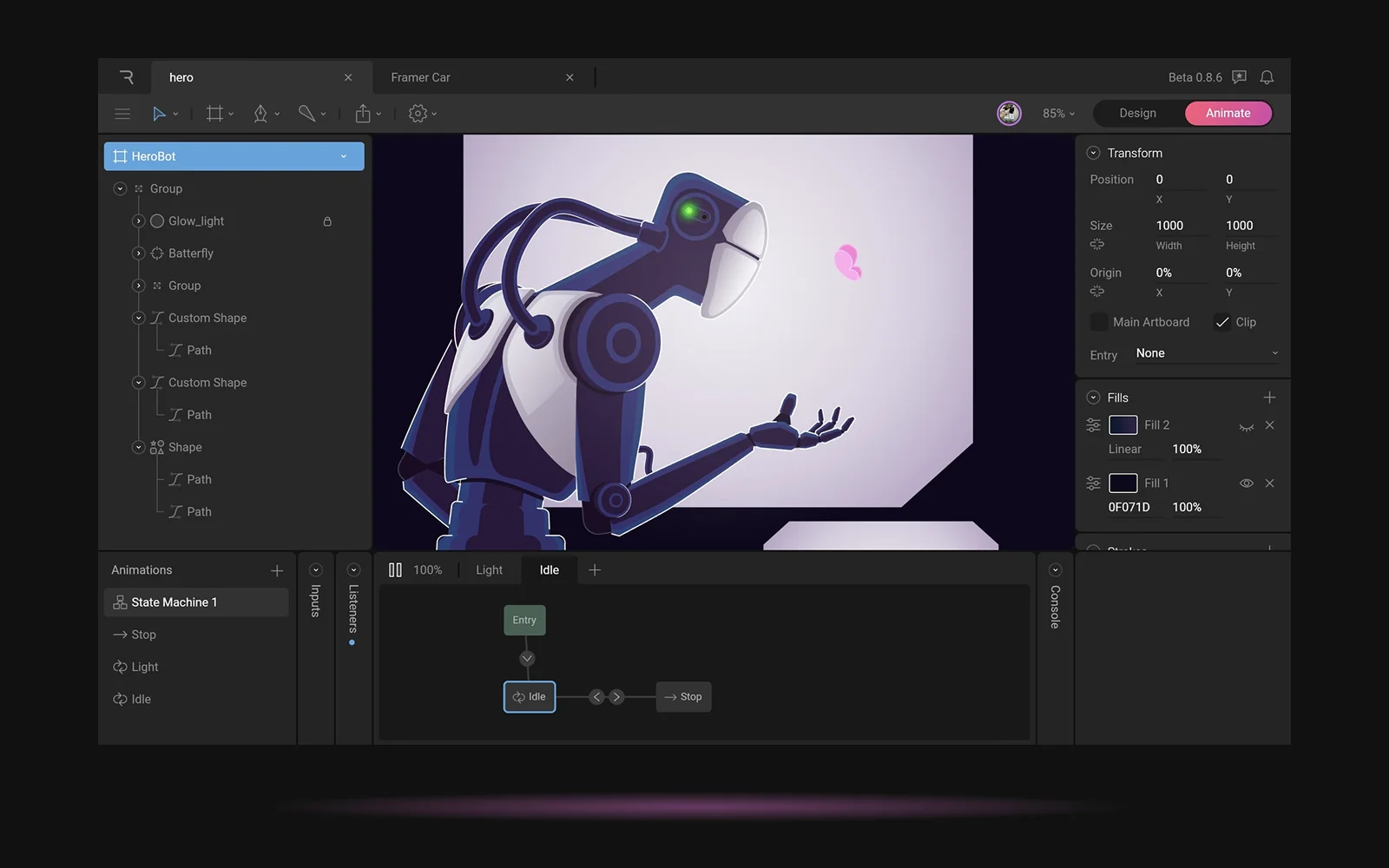The image size is (1389, 868).
Task: Collapse the Fills section
Action: click(x=1093, y=398)
